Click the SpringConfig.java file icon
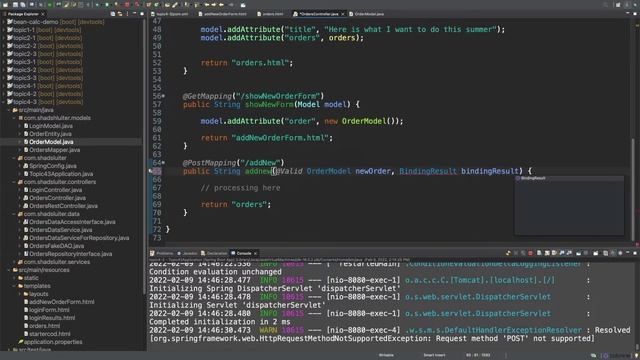 (x=26, y=166)
